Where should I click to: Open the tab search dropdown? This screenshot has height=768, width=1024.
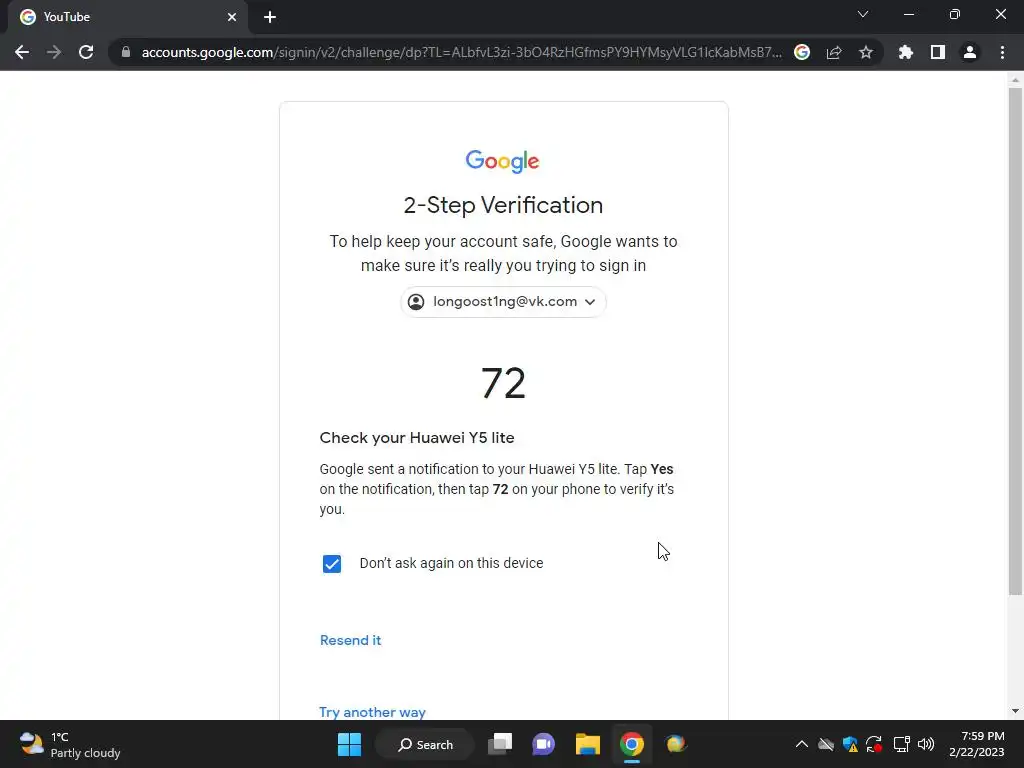tap(863, 14)
